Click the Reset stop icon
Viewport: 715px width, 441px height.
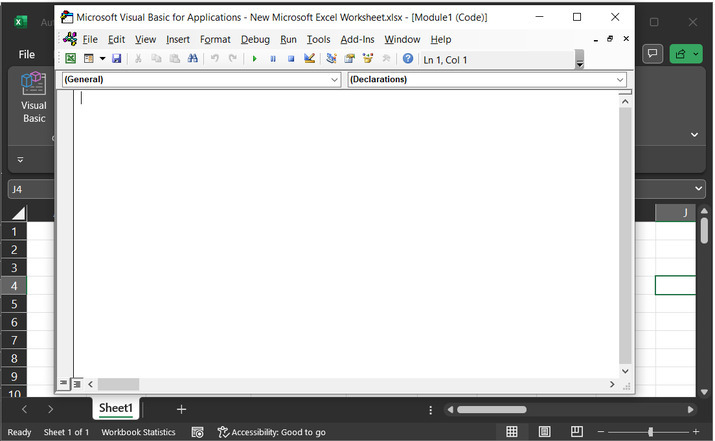pos(291,58)
